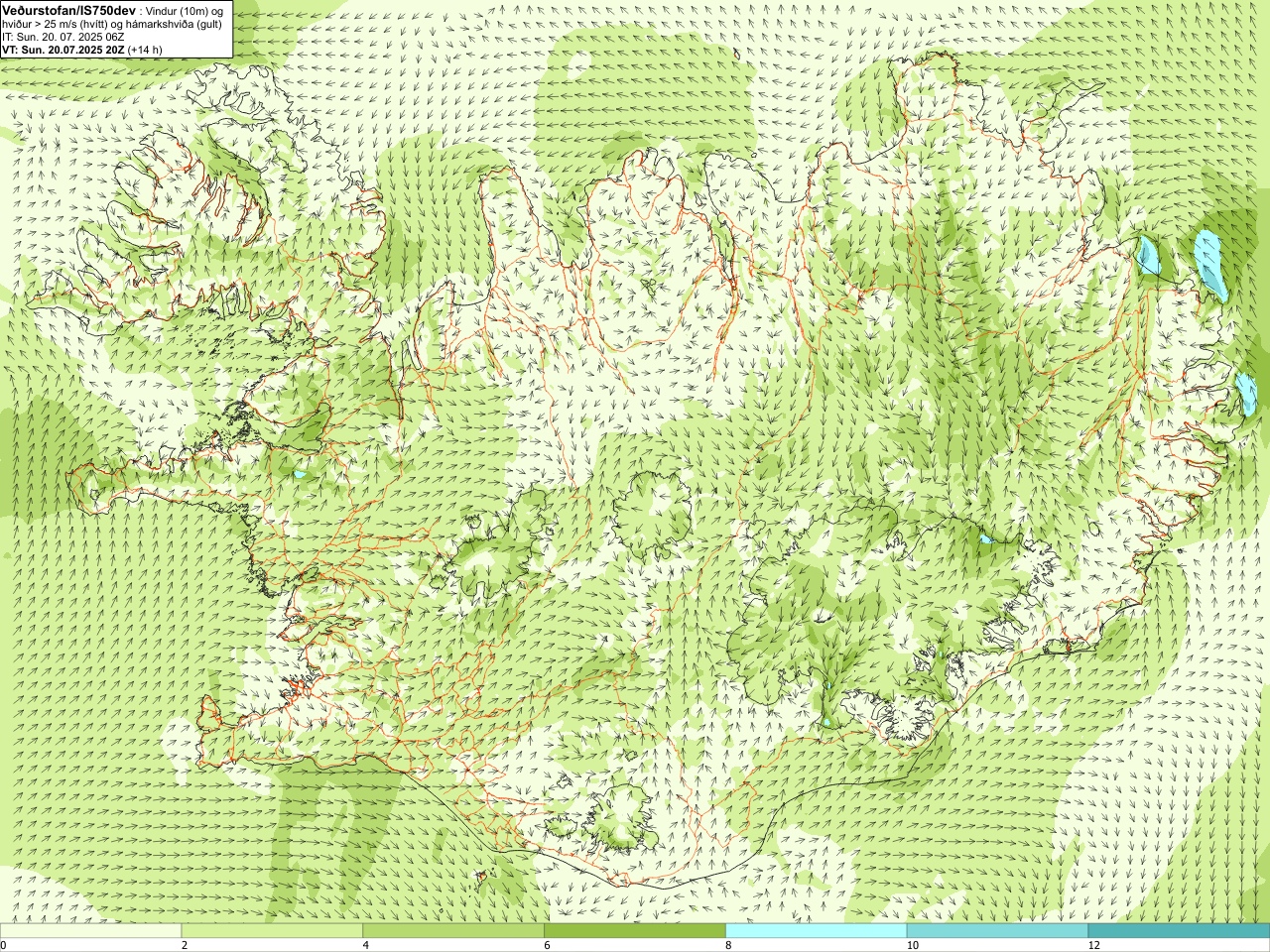Click the legend scale label '10'

coord(912,946)
